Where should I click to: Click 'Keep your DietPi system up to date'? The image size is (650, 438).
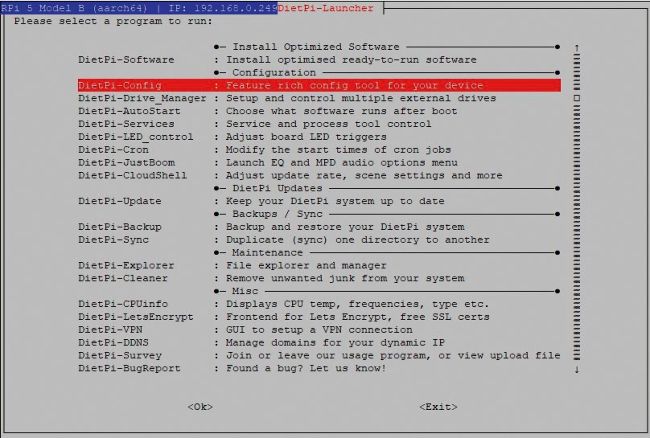click(x=335, y=201)
